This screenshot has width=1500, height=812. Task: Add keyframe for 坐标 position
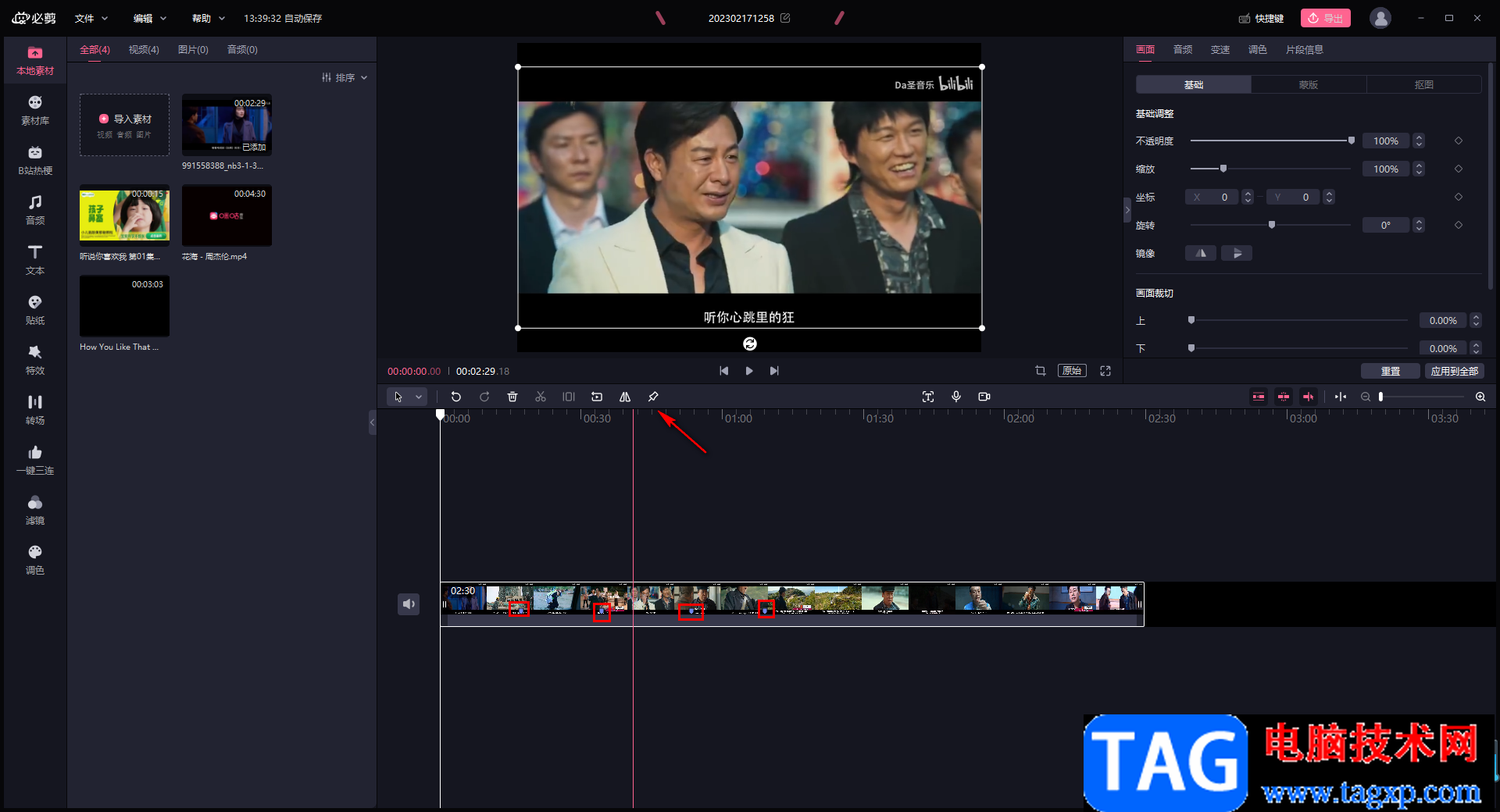[x=1459, y=197]
